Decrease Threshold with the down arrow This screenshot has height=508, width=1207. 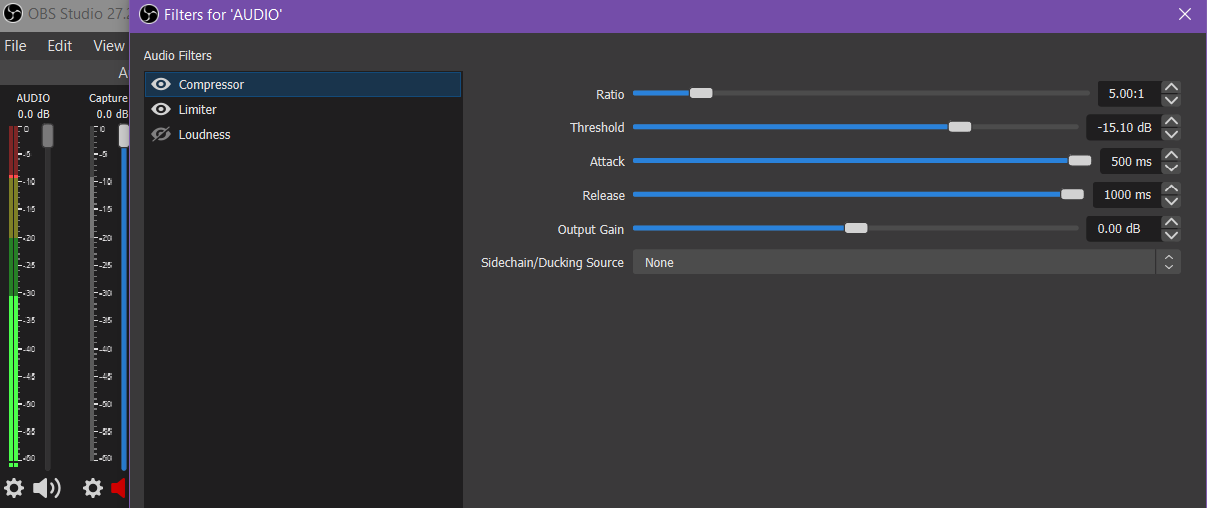[x=1172, y=134]
